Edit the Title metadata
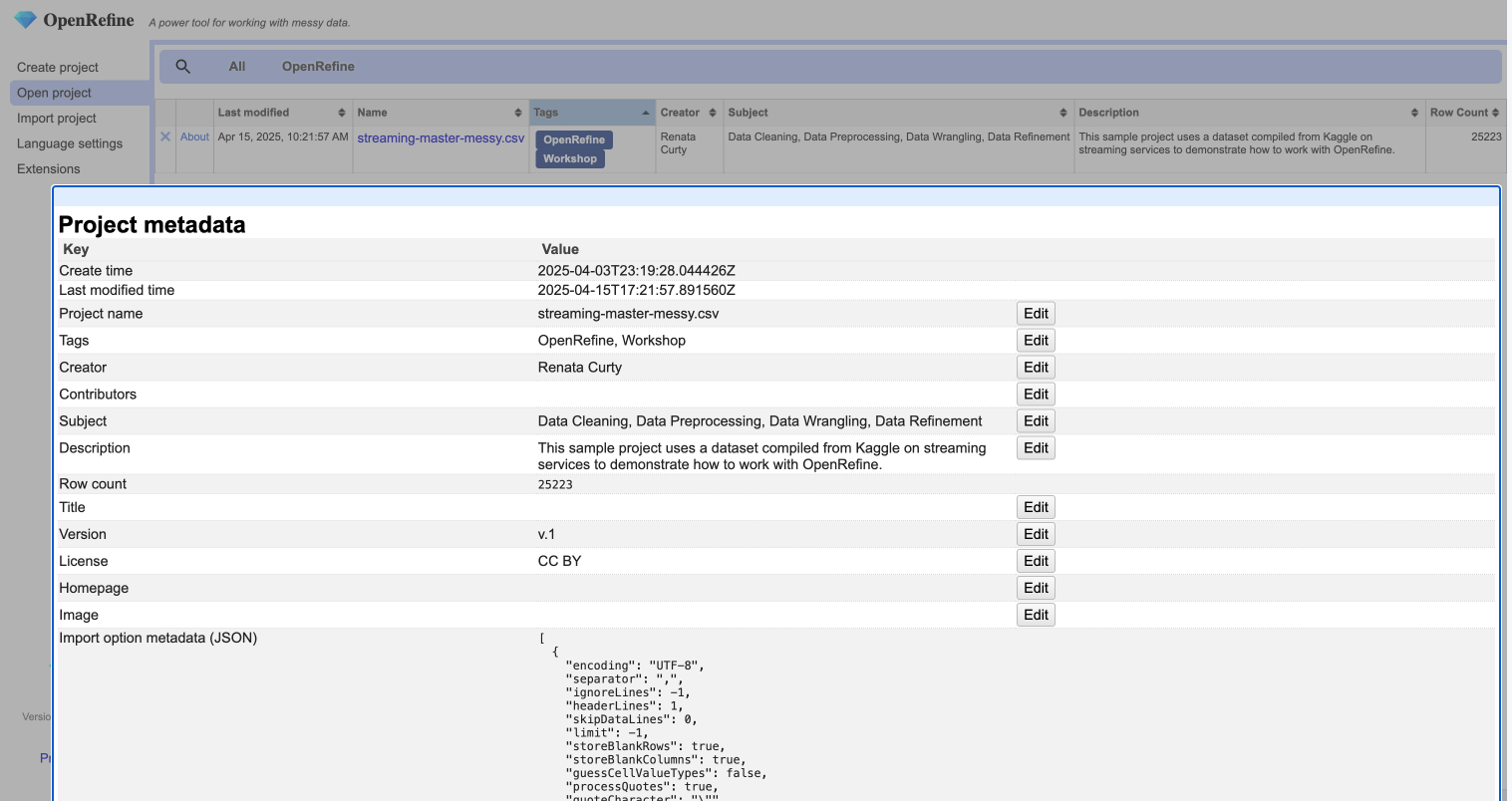Image resolution: width=1512 pixels, height=801 pixels. (1036, 507)
